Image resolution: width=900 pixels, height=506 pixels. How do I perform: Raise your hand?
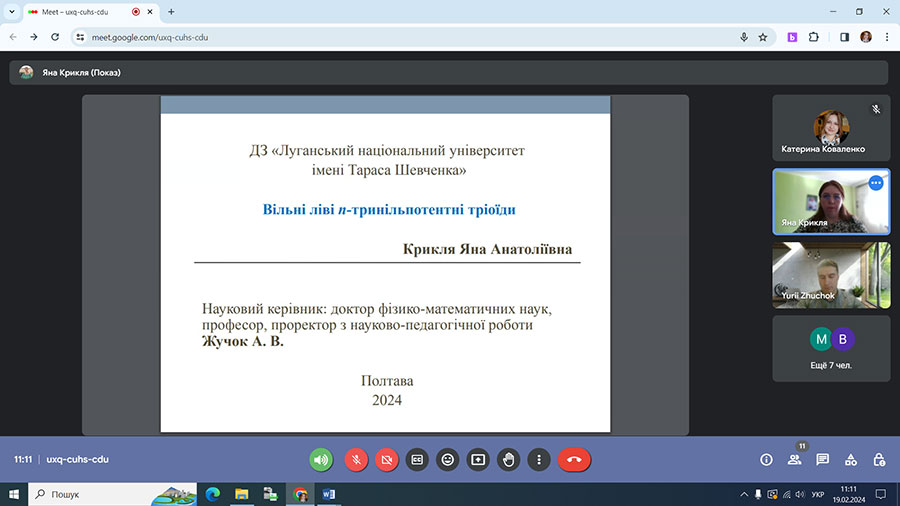(x=509, y=459)
